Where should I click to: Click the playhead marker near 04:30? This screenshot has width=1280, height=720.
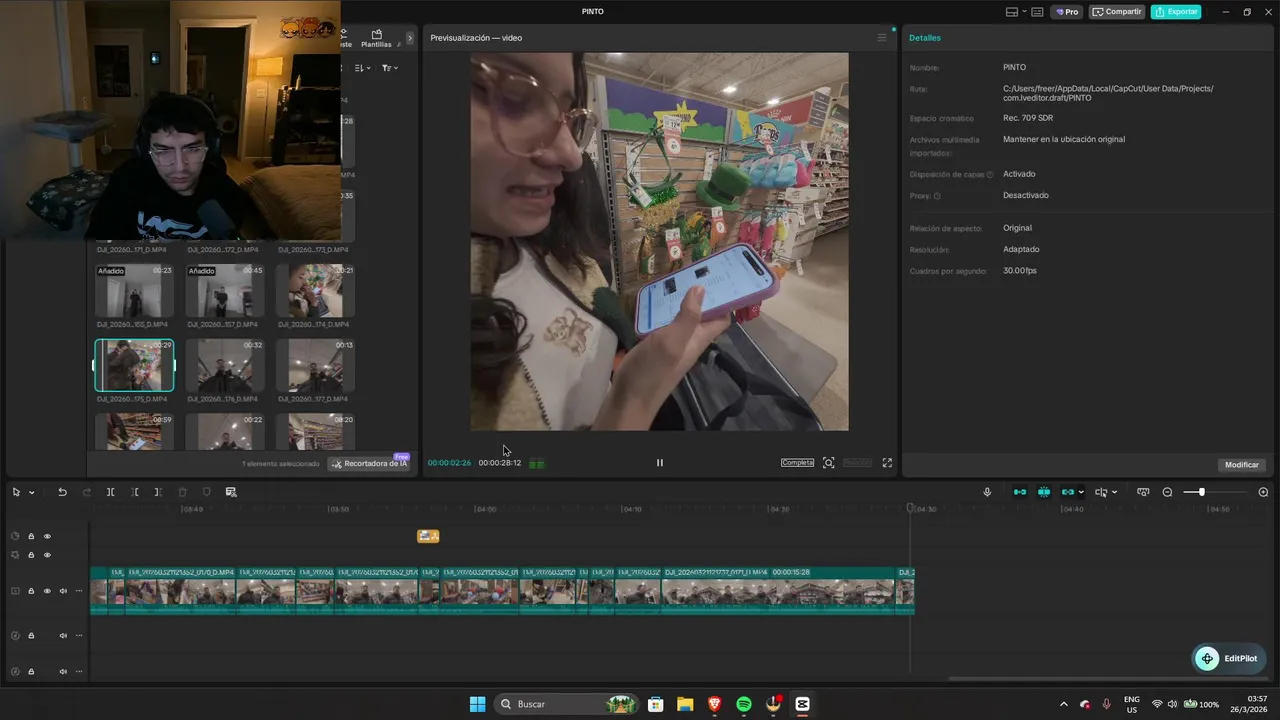click(910, 509)
